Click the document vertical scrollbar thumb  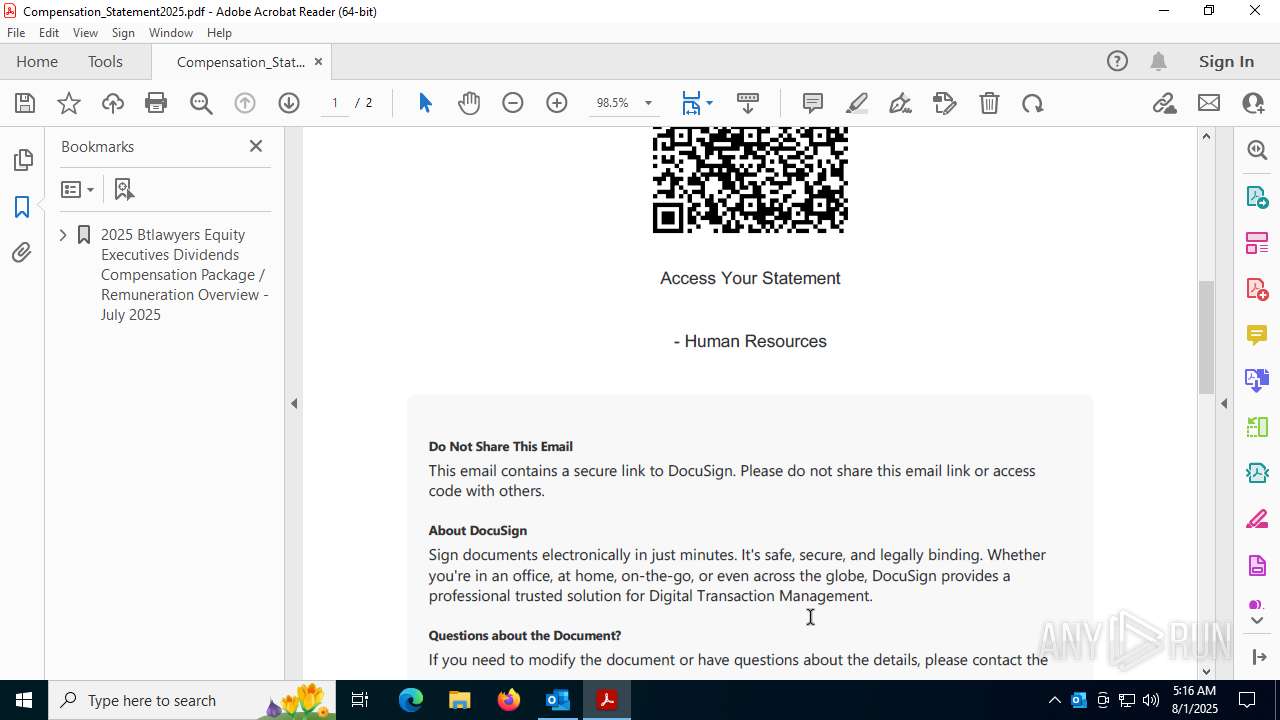point(1206,337)
